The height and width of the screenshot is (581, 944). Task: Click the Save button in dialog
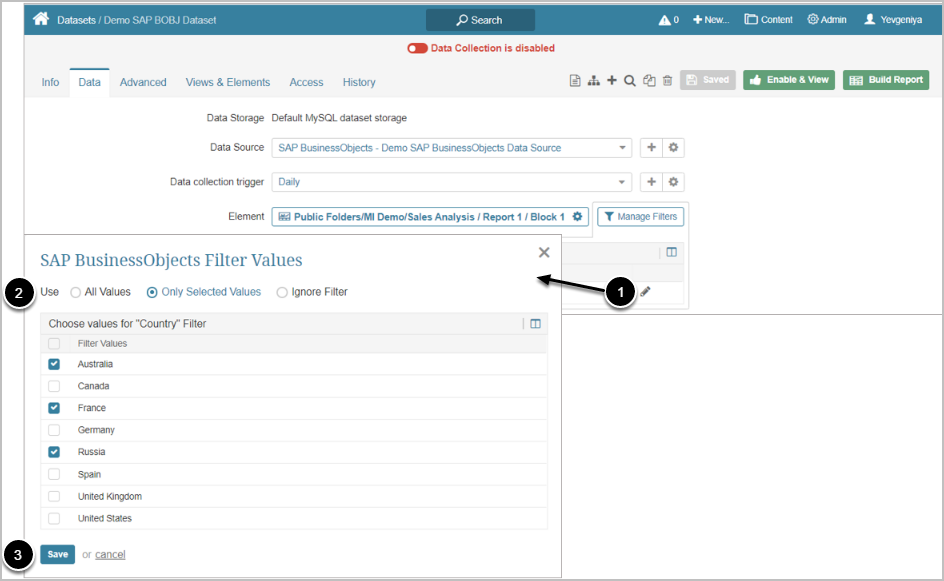point(58,555)
